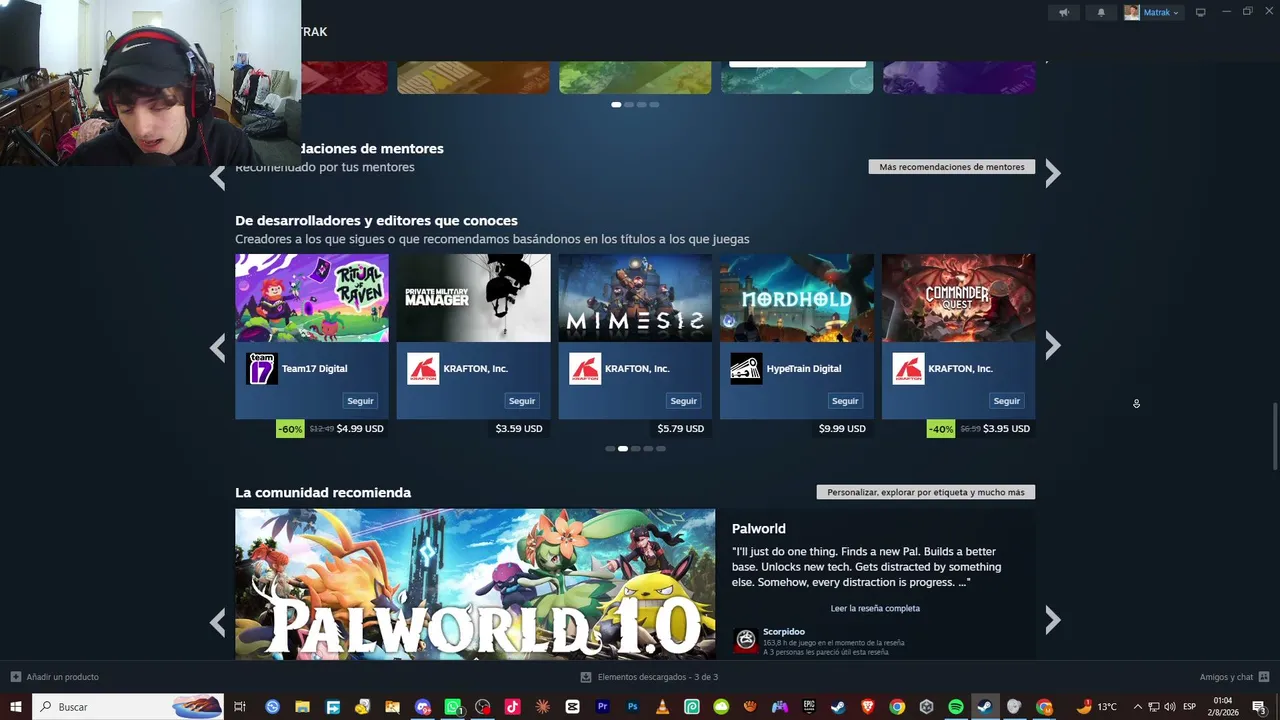Open Más recomendaciones de mentores
1280x720 pixels.
(952, 167)
